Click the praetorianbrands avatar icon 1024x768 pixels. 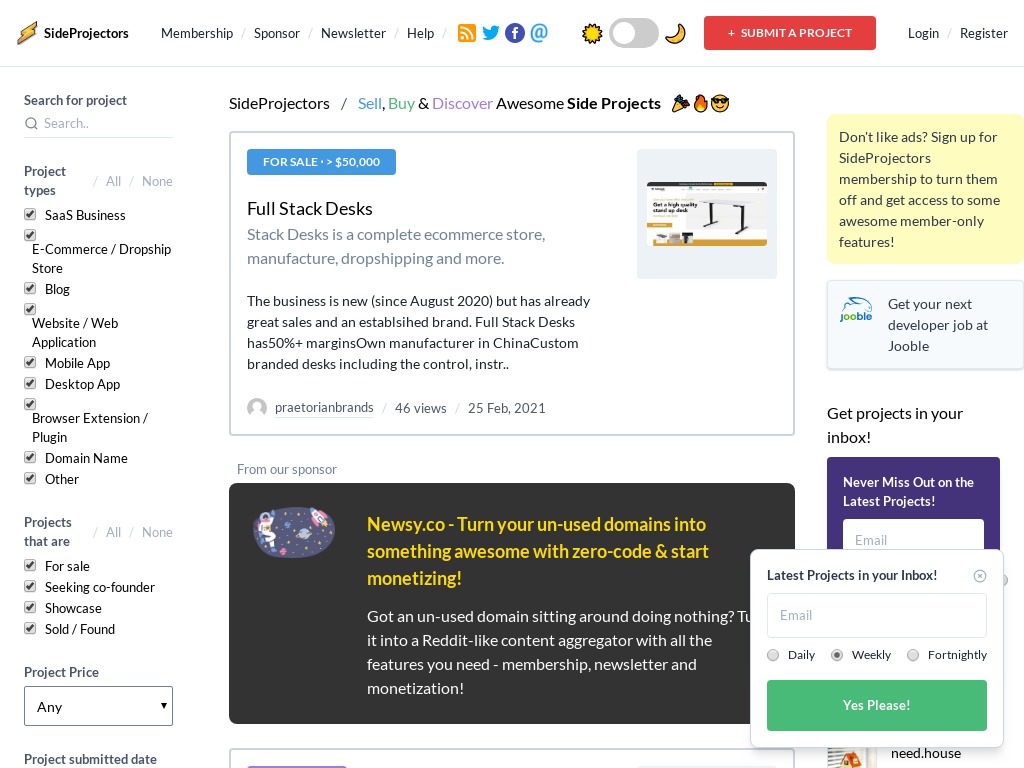tap(257, 408)
